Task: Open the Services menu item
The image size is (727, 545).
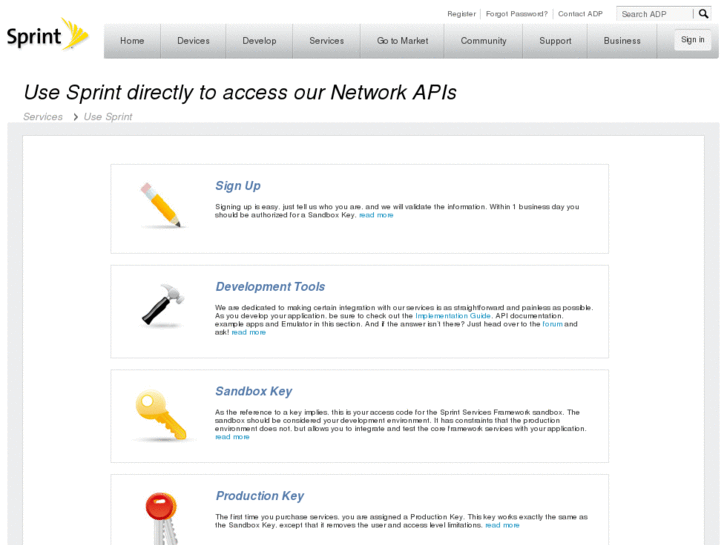Action: (326, 41)
